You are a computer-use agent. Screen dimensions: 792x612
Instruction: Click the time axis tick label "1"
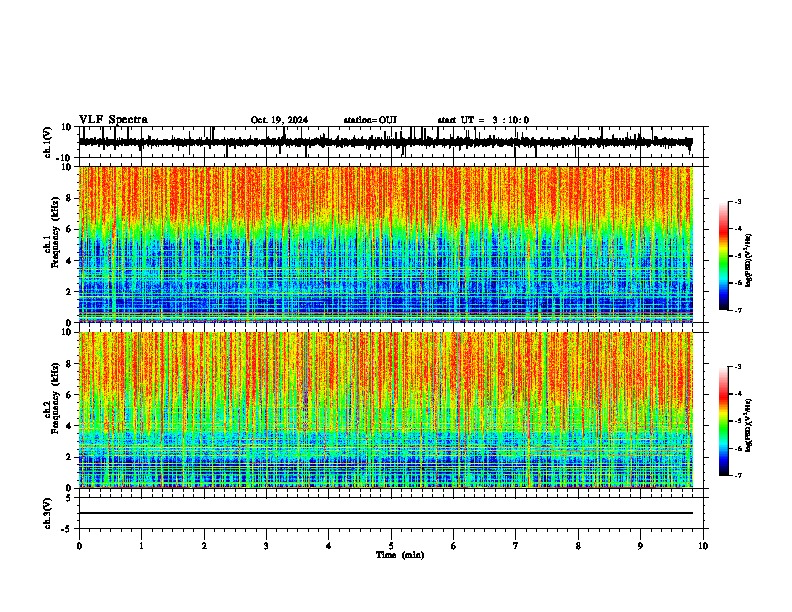click(141, 546)
